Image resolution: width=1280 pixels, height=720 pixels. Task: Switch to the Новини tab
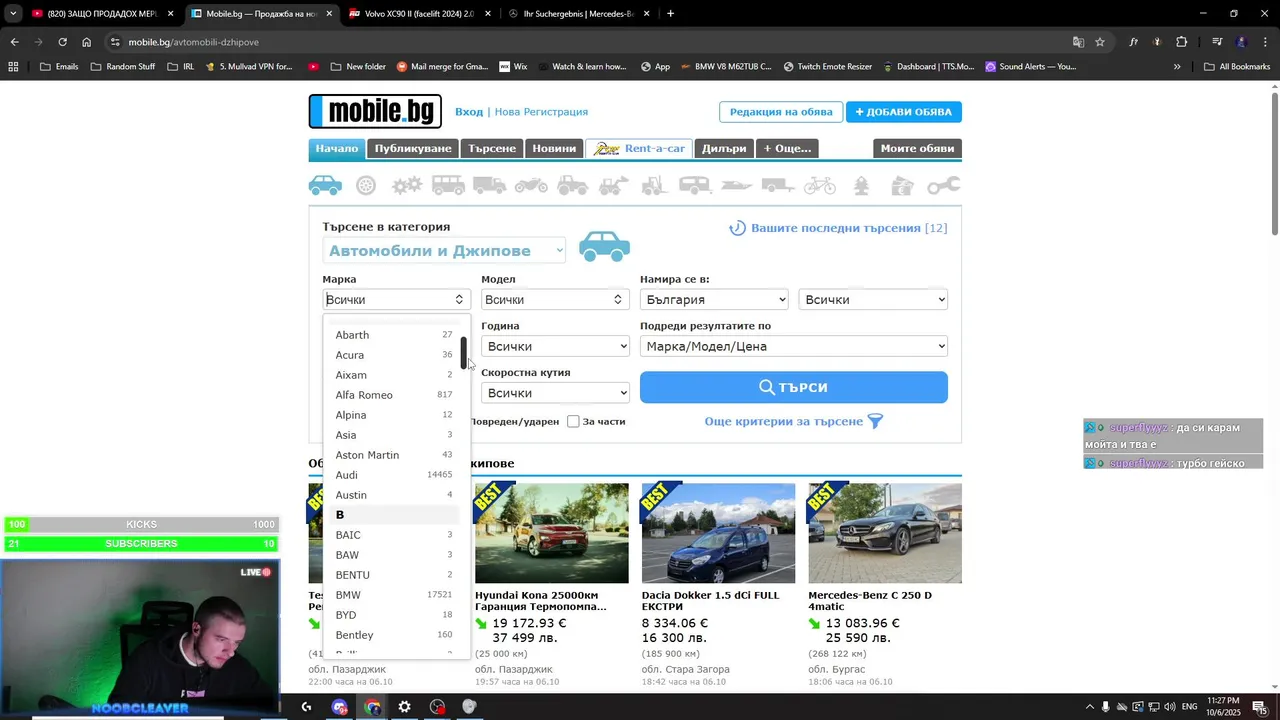[x=554, y=149]
